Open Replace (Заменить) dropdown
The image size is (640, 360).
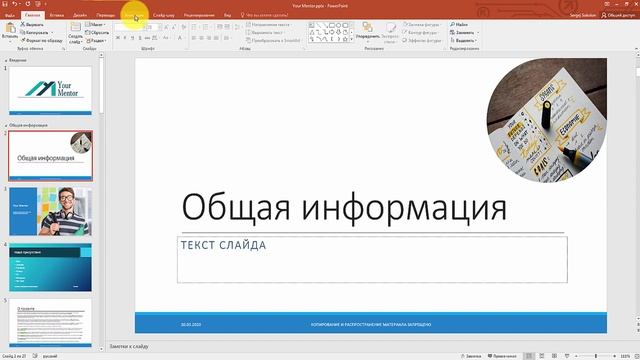click(x=464, y=32)
